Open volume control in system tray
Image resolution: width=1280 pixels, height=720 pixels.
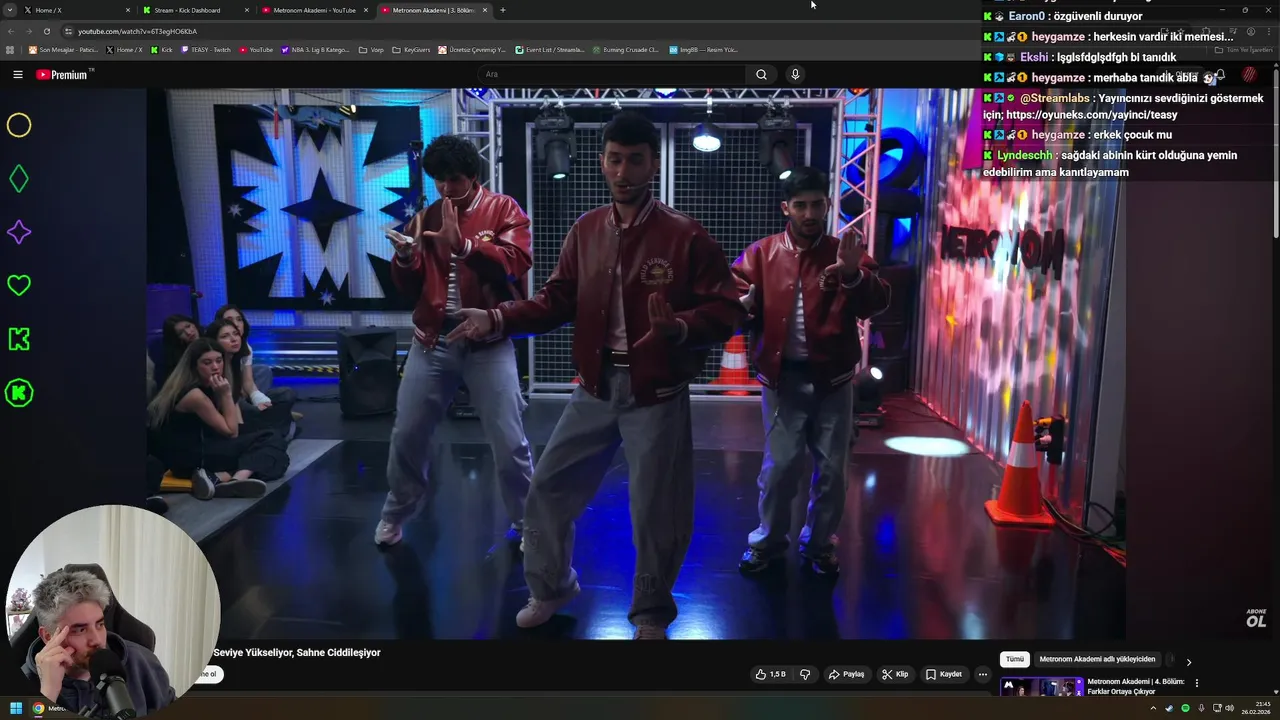coord(1229,708)
